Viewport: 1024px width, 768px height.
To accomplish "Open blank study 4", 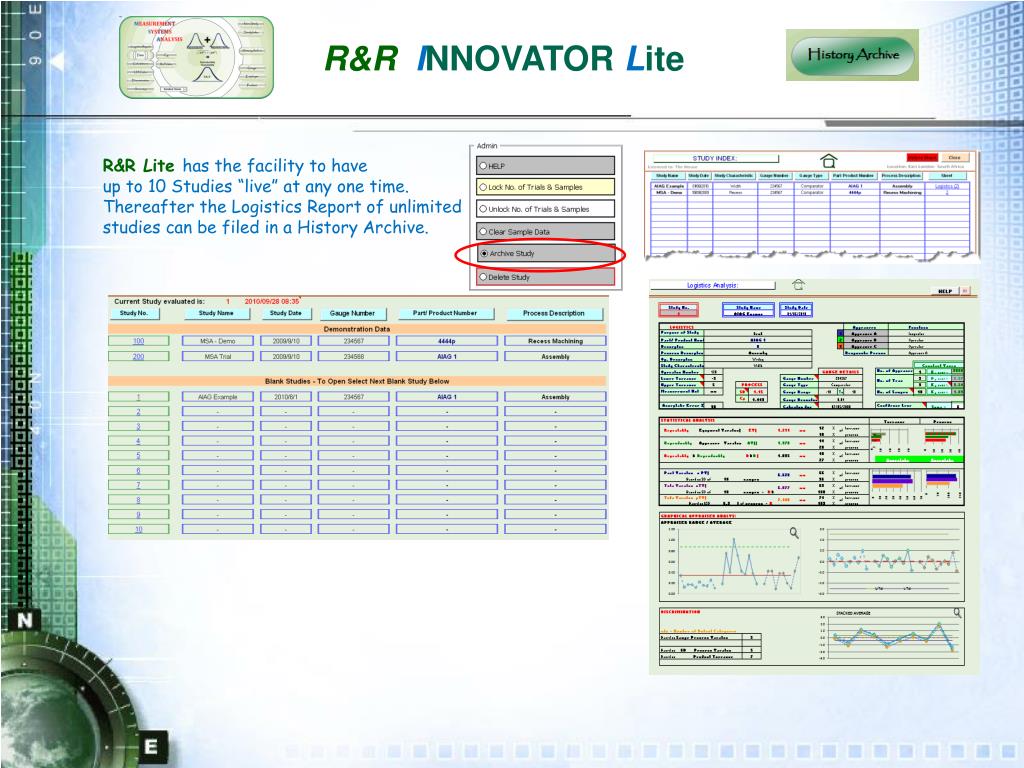I will coord(138,441).
